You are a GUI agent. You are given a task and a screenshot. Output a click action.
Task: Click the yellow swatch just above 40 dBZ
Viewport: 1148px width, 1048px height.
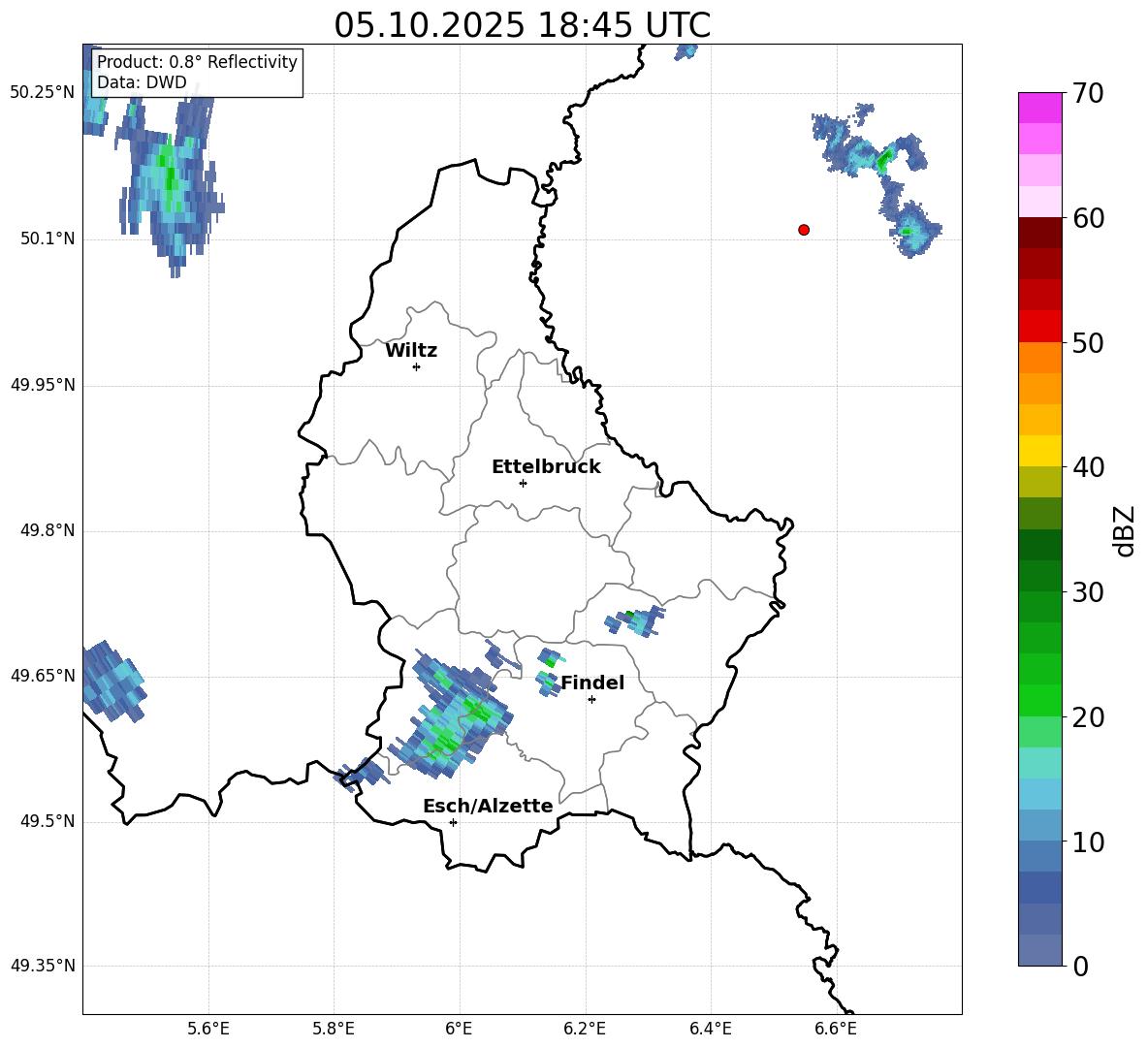[x=1040, y=451]
